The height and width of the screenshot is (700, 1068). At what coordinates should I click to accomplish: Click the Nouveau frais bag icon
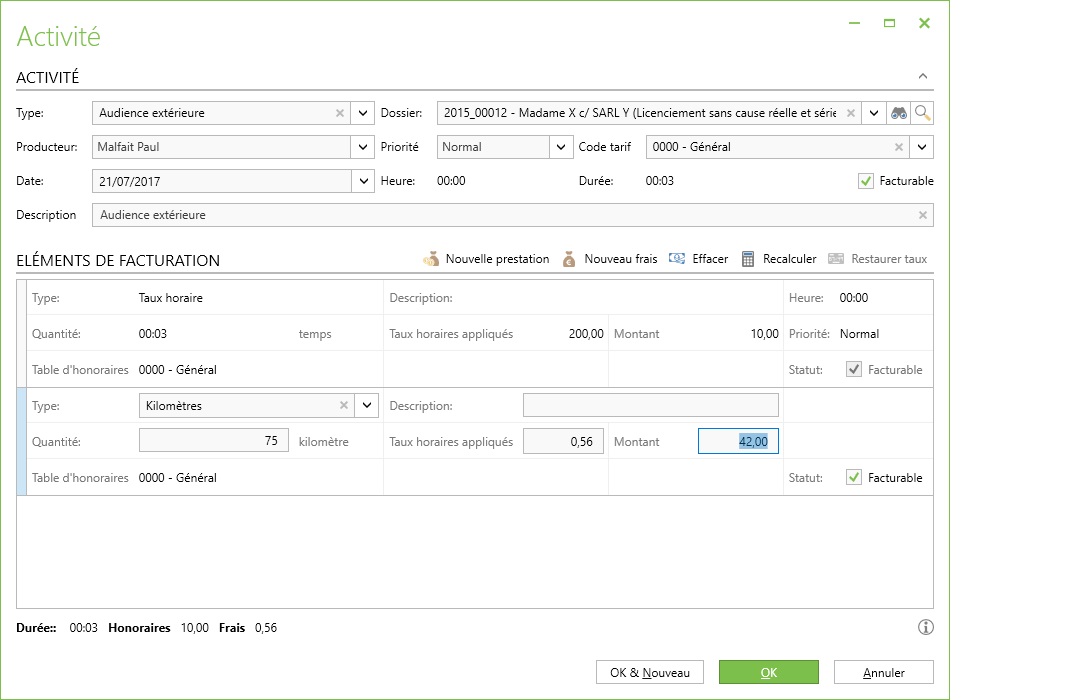pos(569,259)
